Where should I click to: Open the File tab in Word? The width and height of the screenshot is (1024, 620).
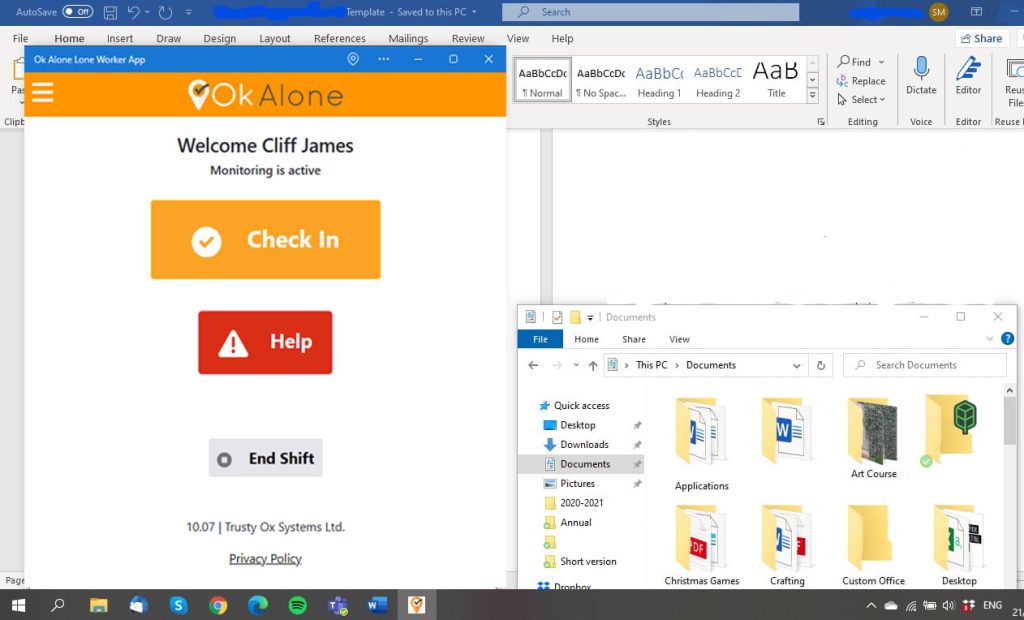click(20, 39)
